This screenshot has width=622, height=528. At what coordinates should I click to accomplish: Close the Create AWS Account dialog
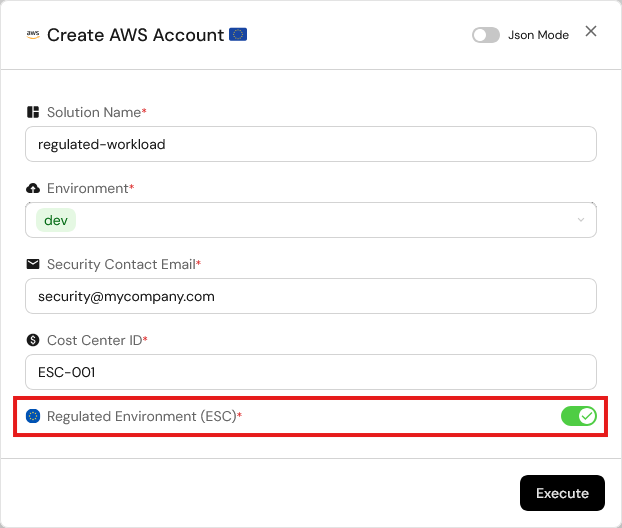591,31
